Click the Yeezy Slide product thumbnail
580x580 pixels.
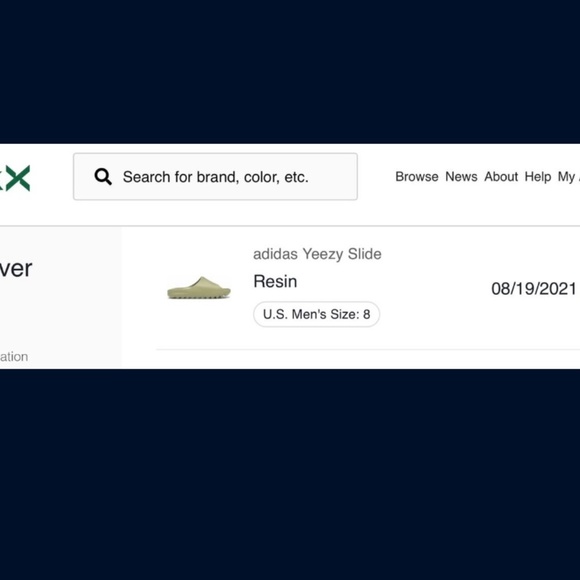coord(199,287)
